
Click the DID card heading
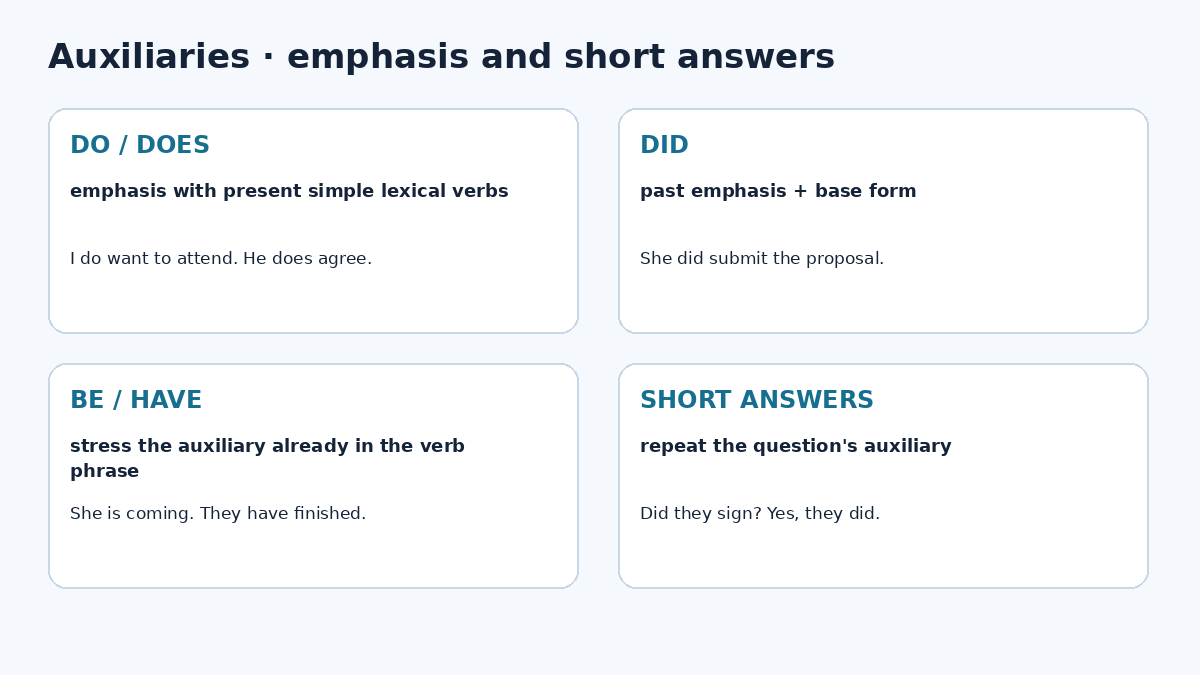coord(664,146)
